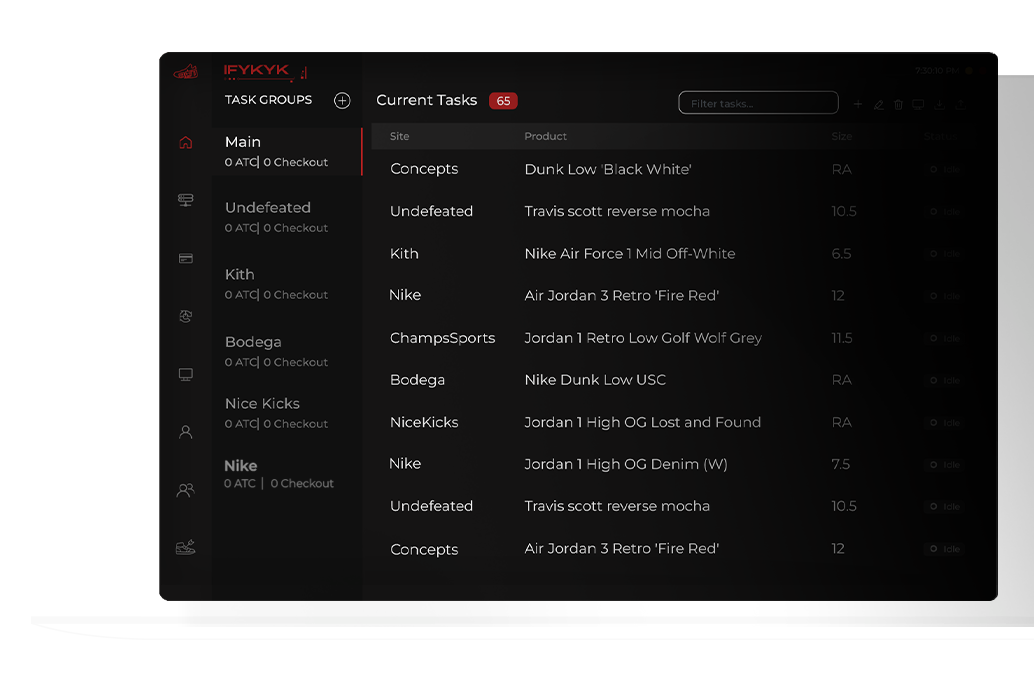1034x700 pixels.
Task: Click the IFYKYK logo text
Action: (x=257, y=71)
